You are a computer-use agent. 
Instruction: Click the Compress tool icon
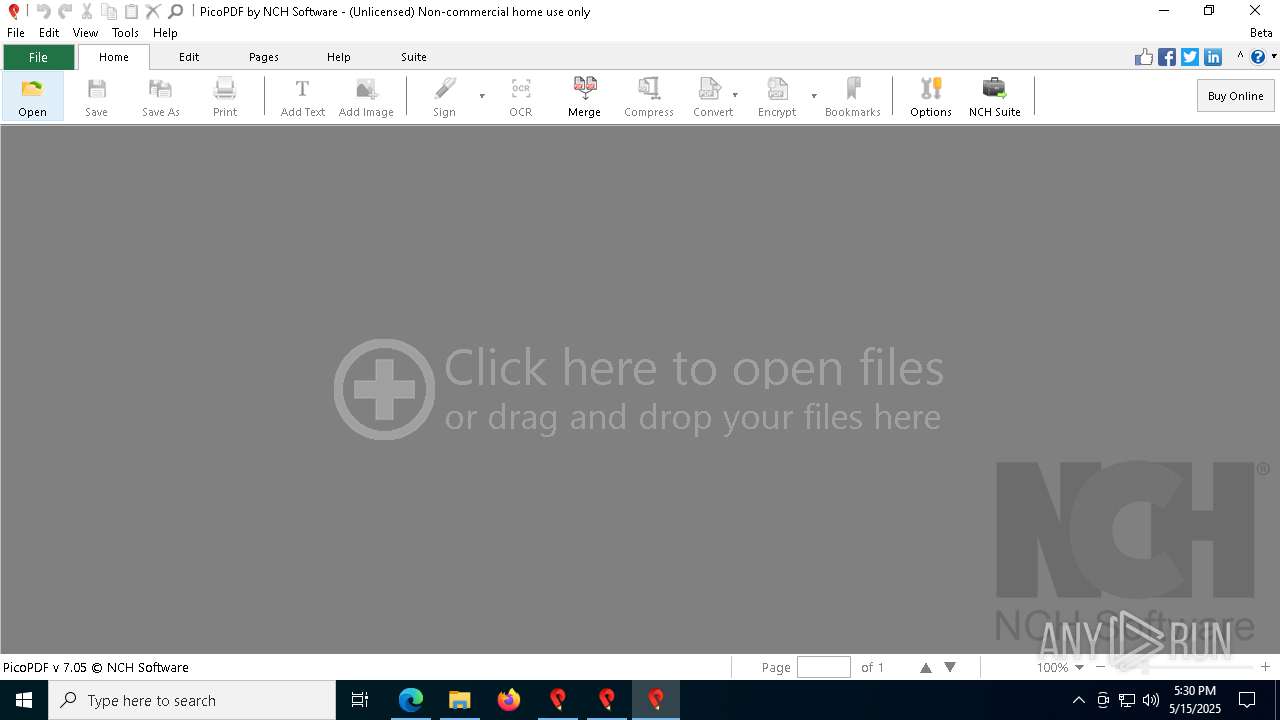pyautogui.click(x=649, y=89)
